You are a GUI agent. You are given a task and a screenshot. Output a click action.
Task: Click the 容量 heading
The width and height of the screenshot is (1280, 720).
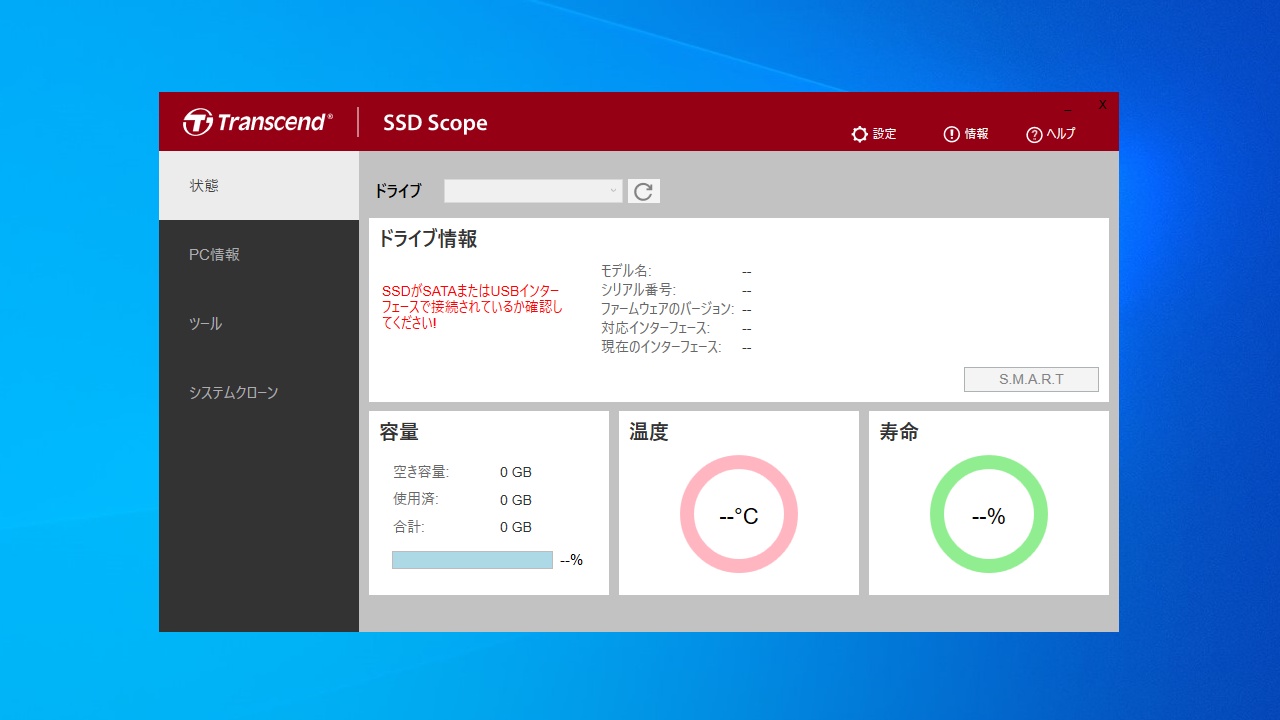click(x=399, y=432)
